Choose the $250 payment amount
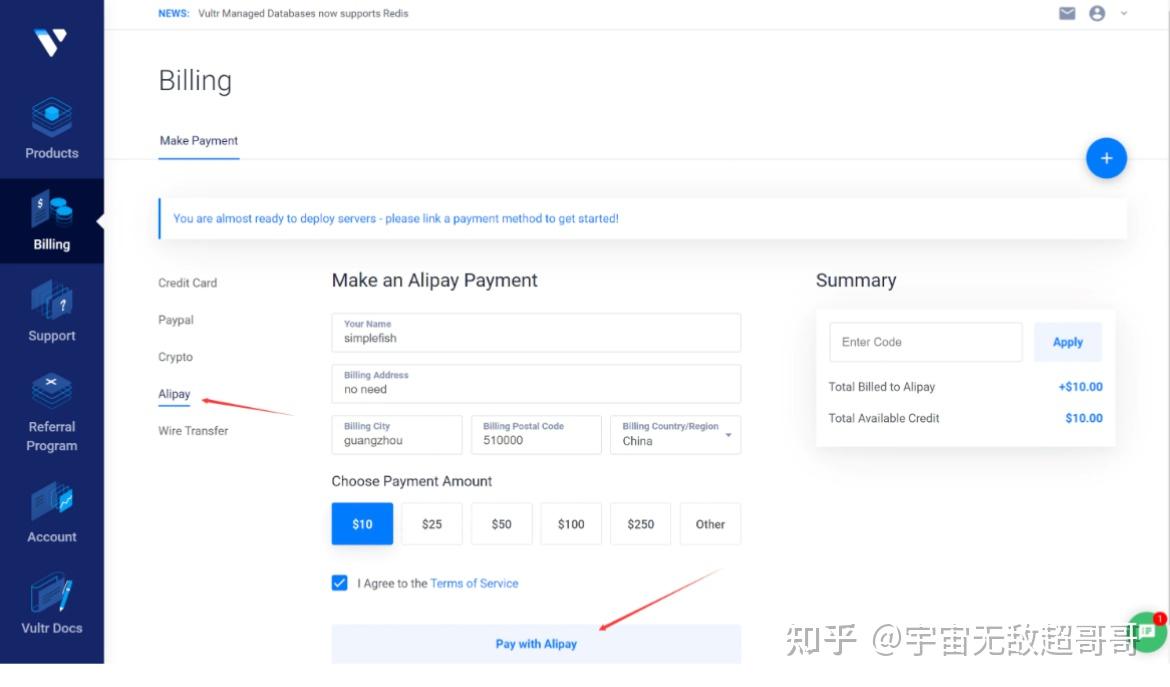Screen dimensions: 1170x687 coord(640,524)
